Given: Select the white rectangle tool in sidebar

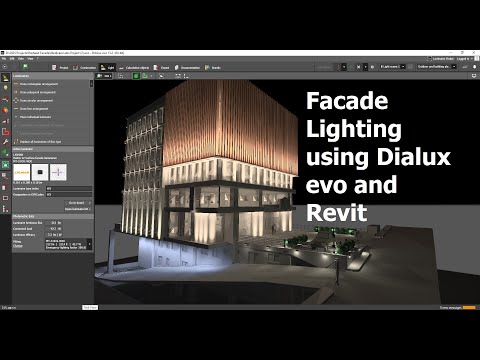Looking at the screenshot, I should 5,198.
